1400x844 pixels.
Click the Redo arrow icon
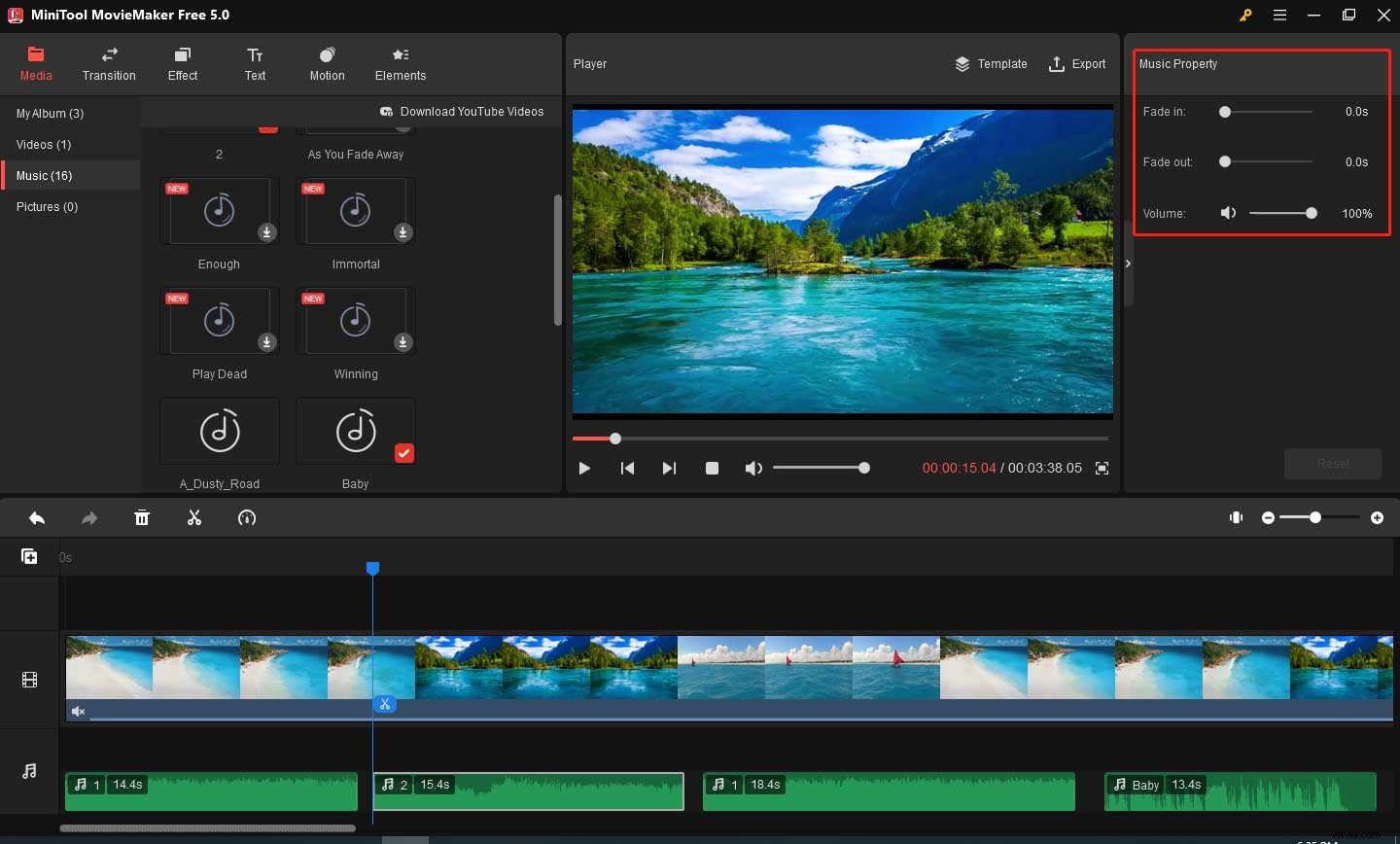tap(89, 517)
